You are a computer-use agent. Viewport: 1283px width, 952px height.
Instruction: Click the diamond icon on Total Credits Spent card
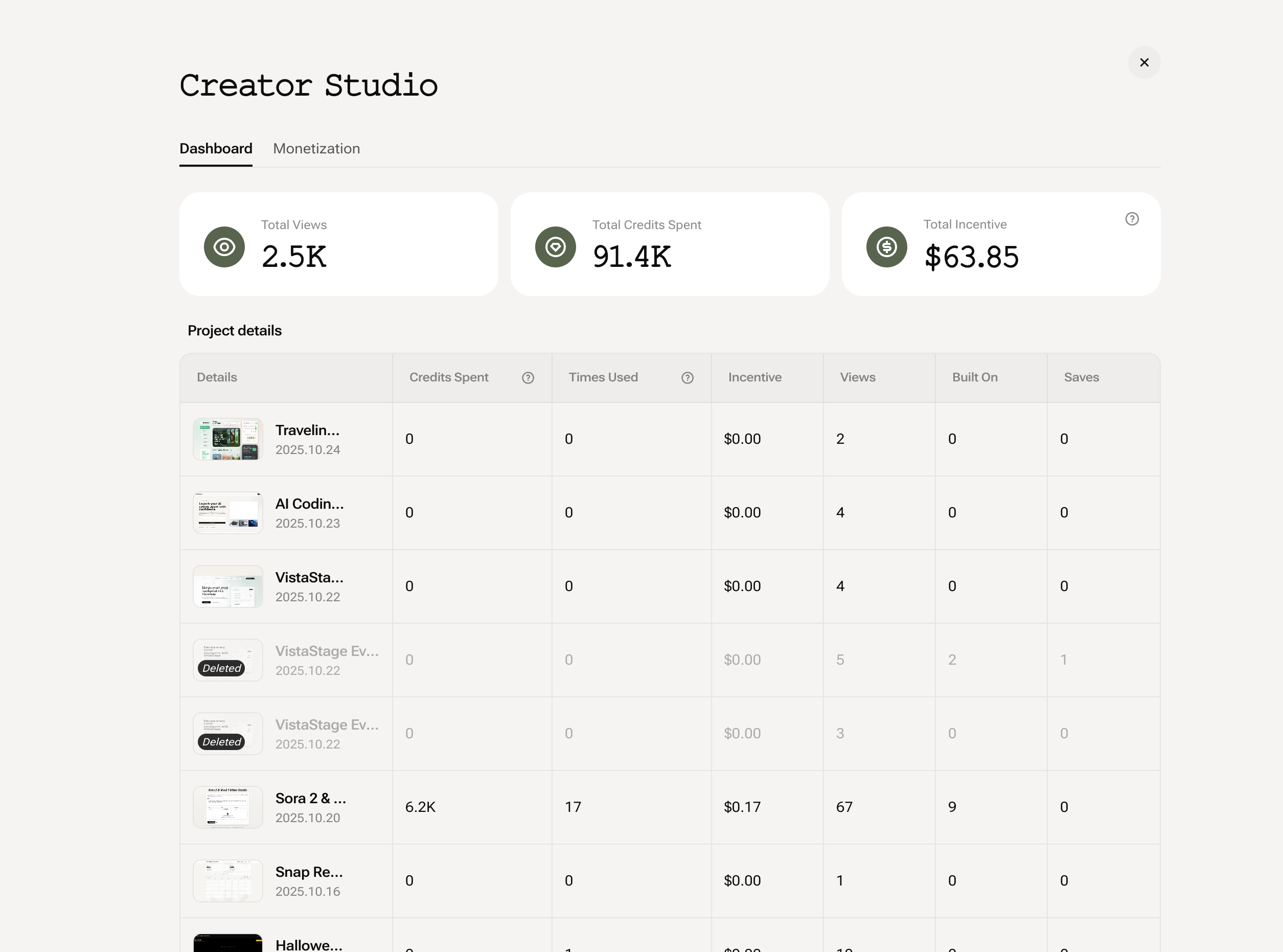(x=555, y=246)
